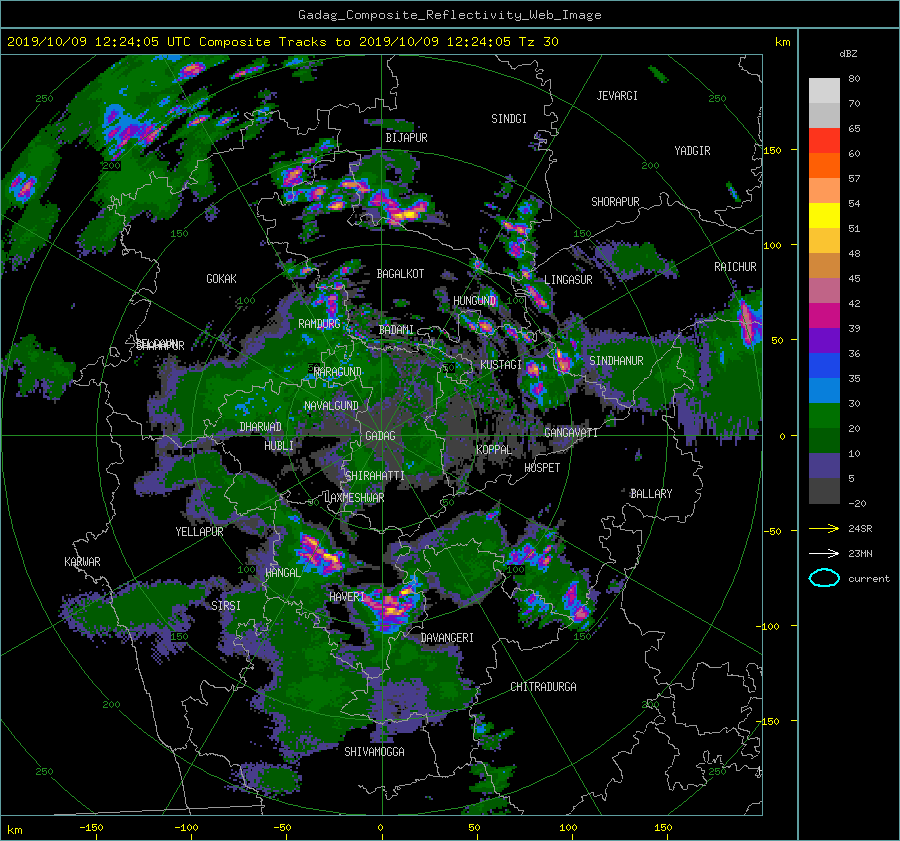Viewport: 900px width, 841px height.
Task: Click the Gadag Composite Reflectivity title
Action: pyautogui.click(x=449, y=15)
